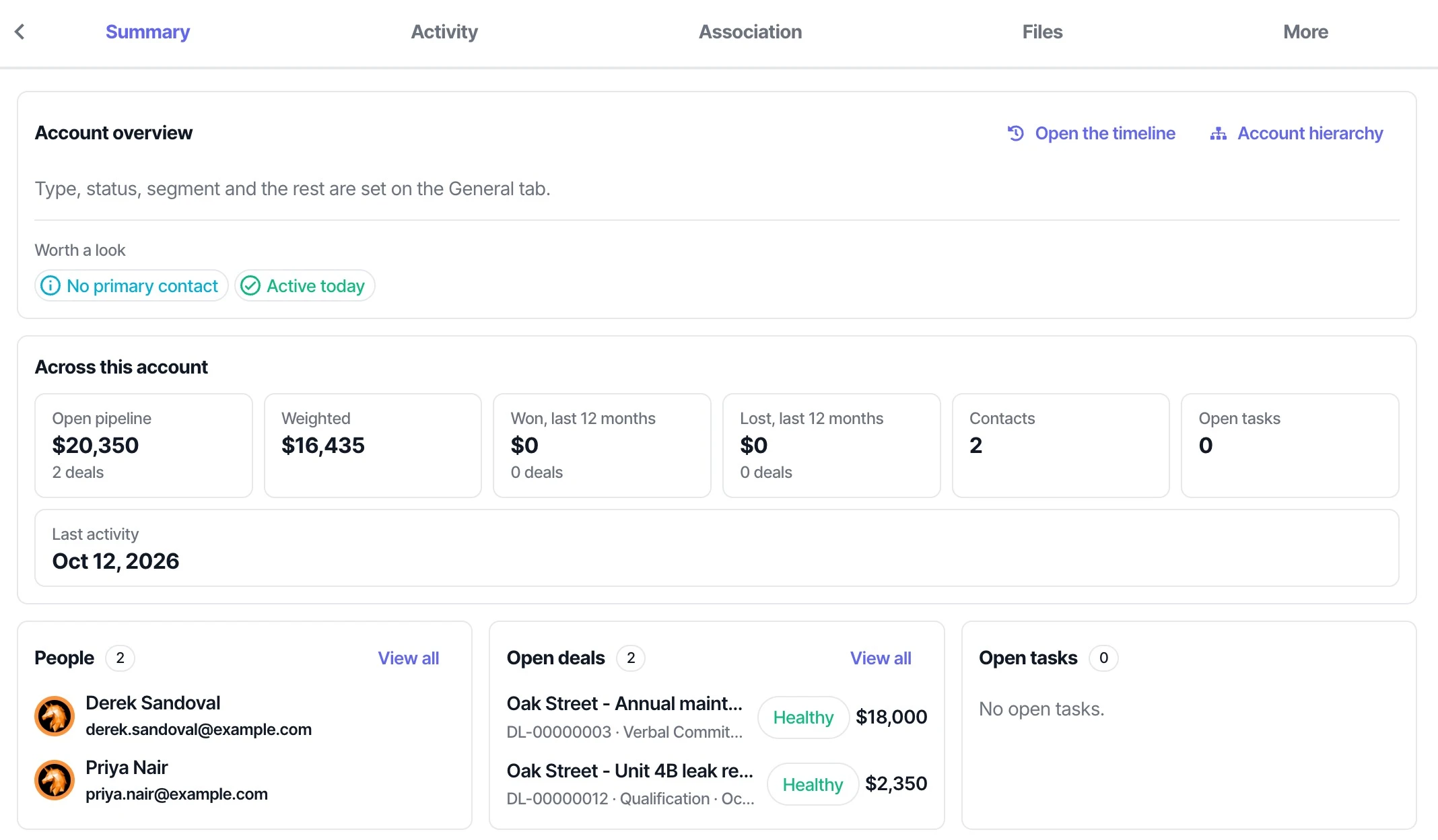Image resolution: width=1438 pixels, height=840 pixels.
Task: Click the checkmark icon in Active today
Action: tap(250, 286)
